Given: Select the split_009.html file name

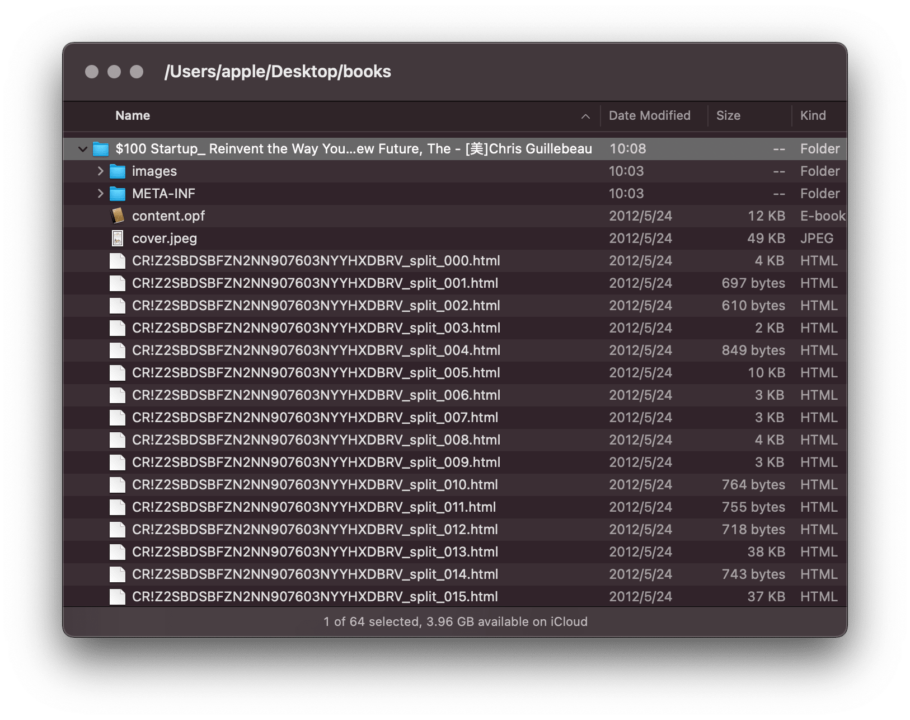Looking at the screenshot, I should pos(316,462).
